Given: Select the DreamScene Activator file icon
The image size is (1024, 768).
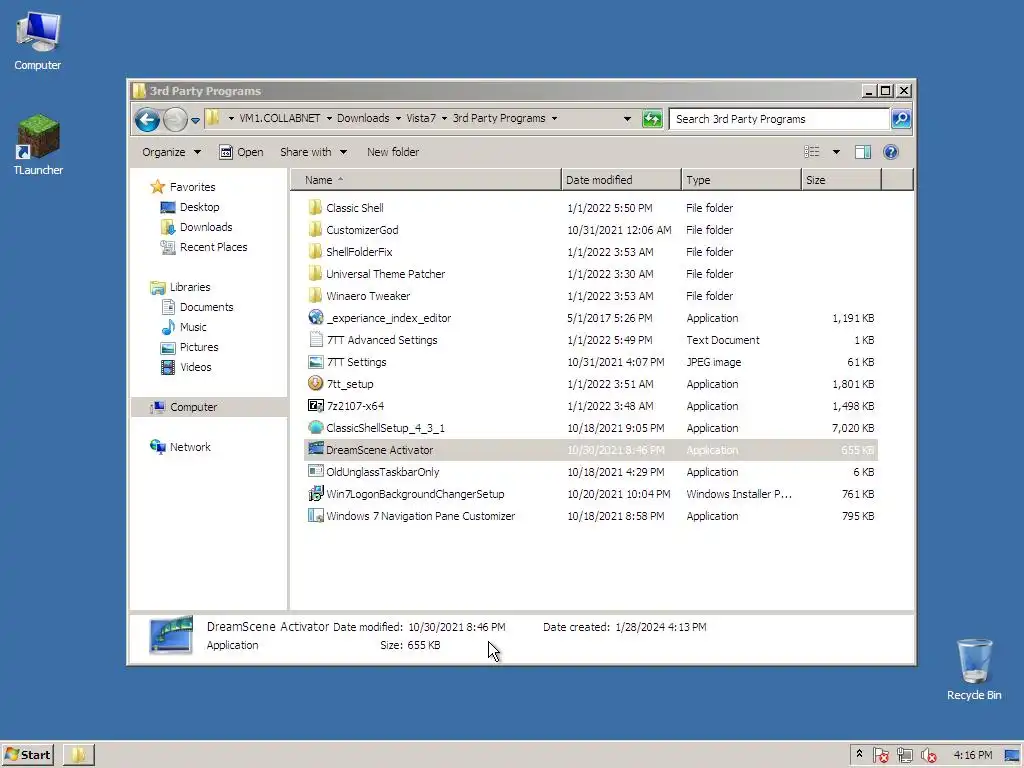Looking at the screenshot, I should (x=315, y=449).
